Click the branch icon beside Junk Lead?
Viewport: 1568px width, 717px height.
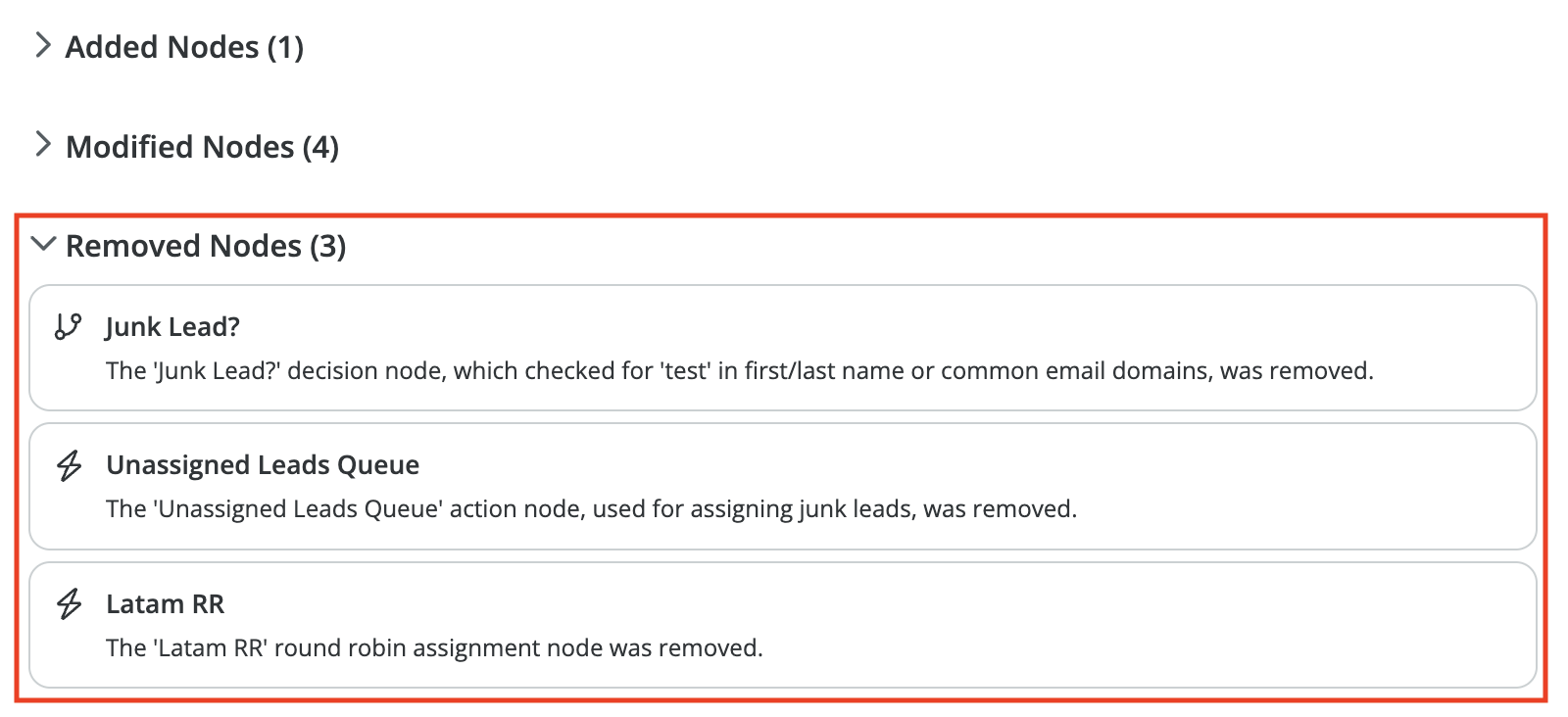[x=68, y=326]
